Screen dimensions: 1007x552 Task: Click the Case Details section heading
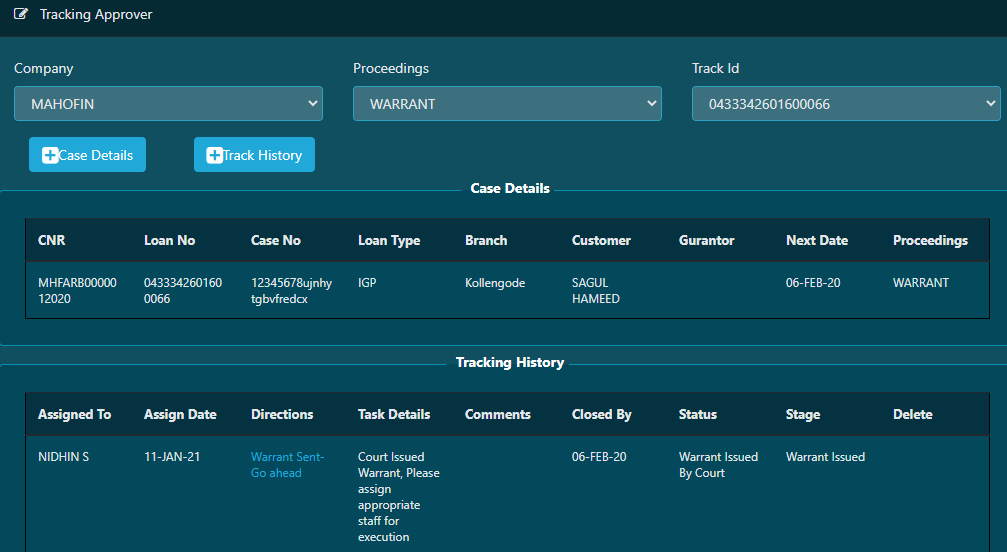pyautogui.click(x=510, y=188)
